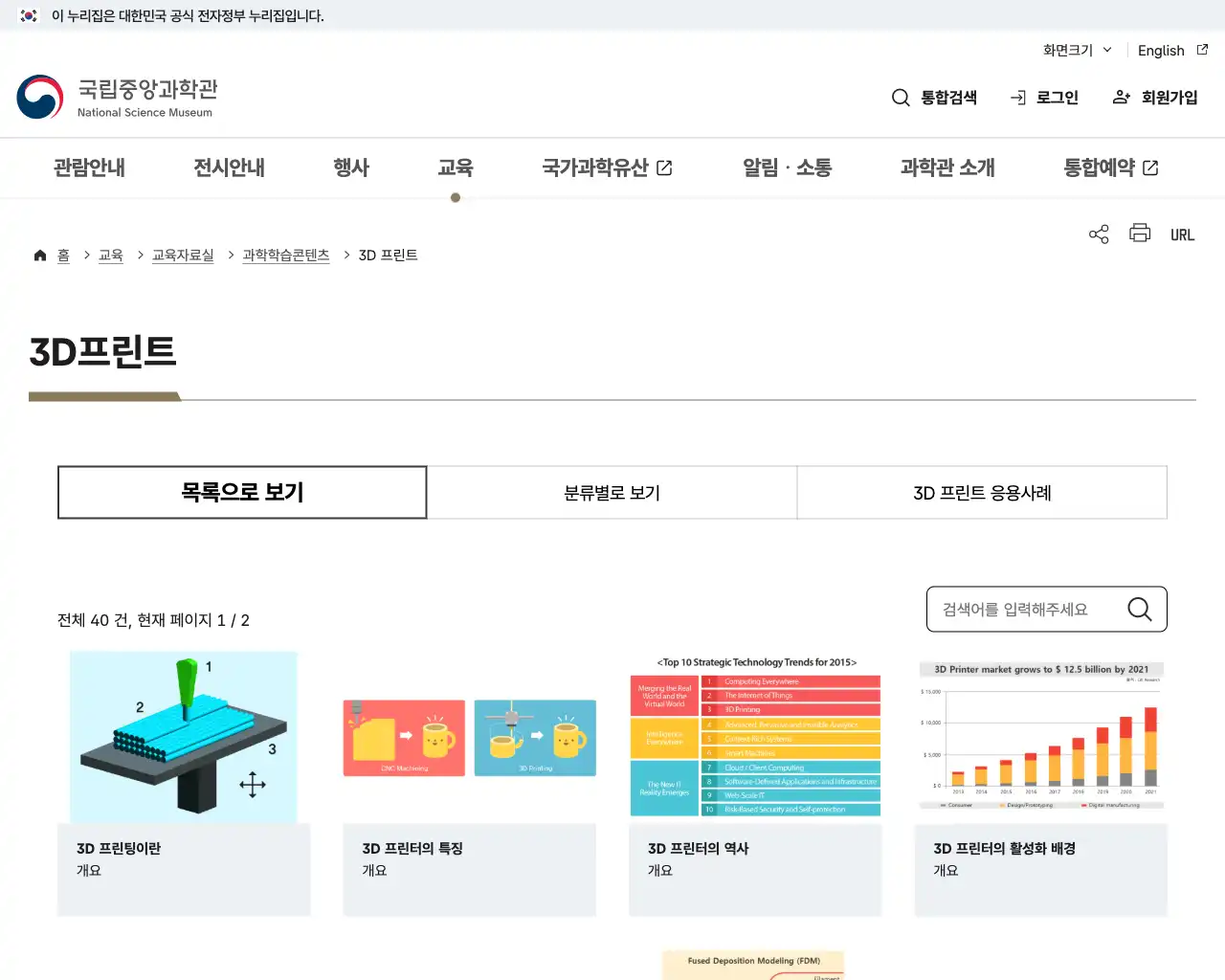Open the 통합검색 search
Viewport: 1225px width, 980px height.
pyautogui.click(x=934, y=97)
